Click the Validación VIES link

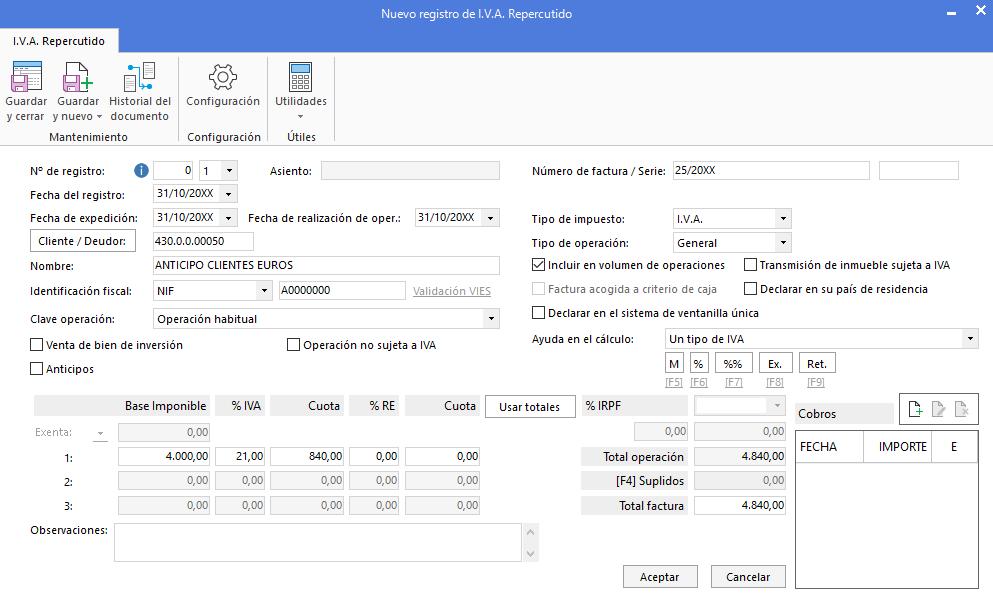[452, 291]
